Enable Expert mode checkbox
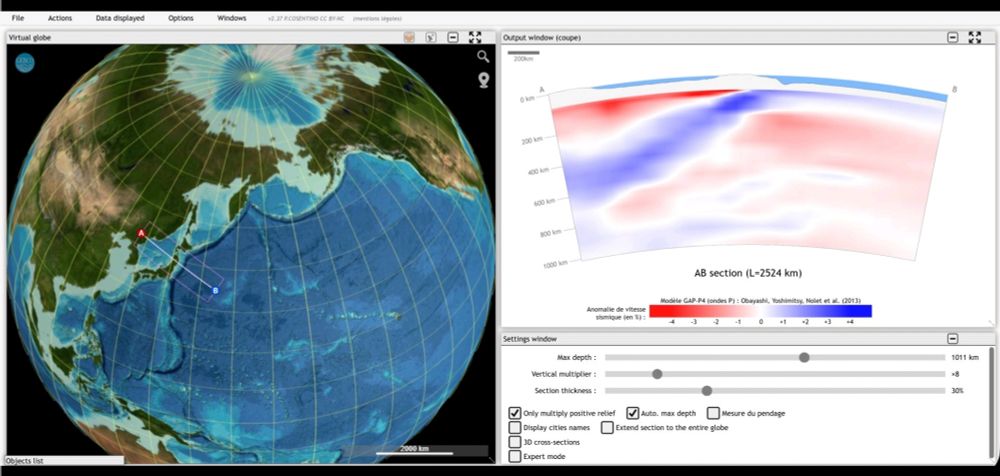Image resolution: width=1000 pixels, height=476 pixels. click(x=515, y=456)
